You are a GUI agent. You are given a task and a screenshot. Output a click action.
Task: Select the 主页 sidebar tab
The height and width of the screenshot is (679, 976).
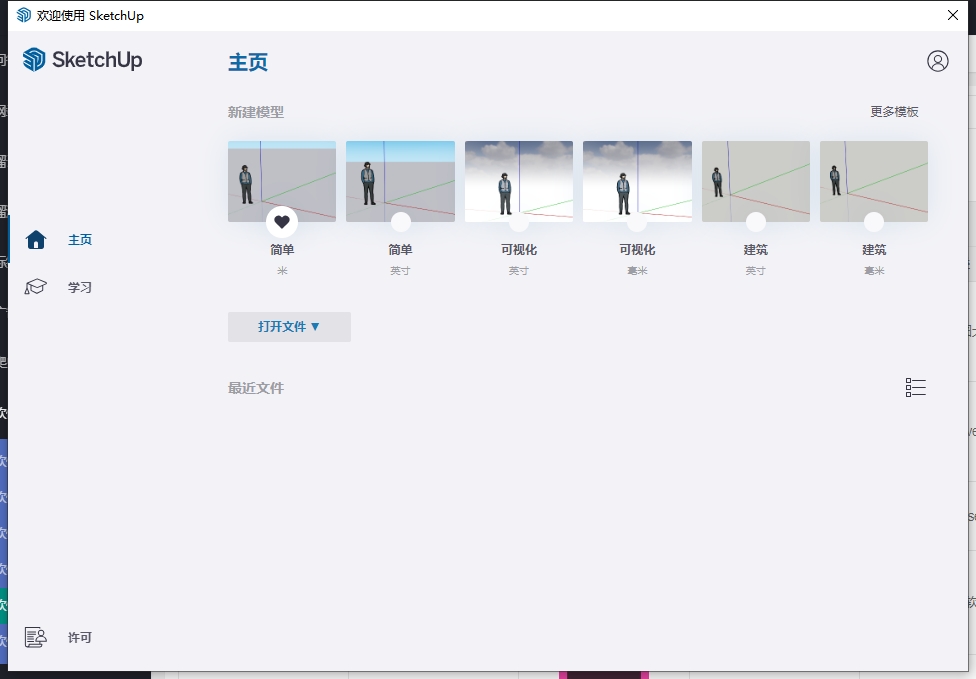pyautogui.click(x=80, y=240)
